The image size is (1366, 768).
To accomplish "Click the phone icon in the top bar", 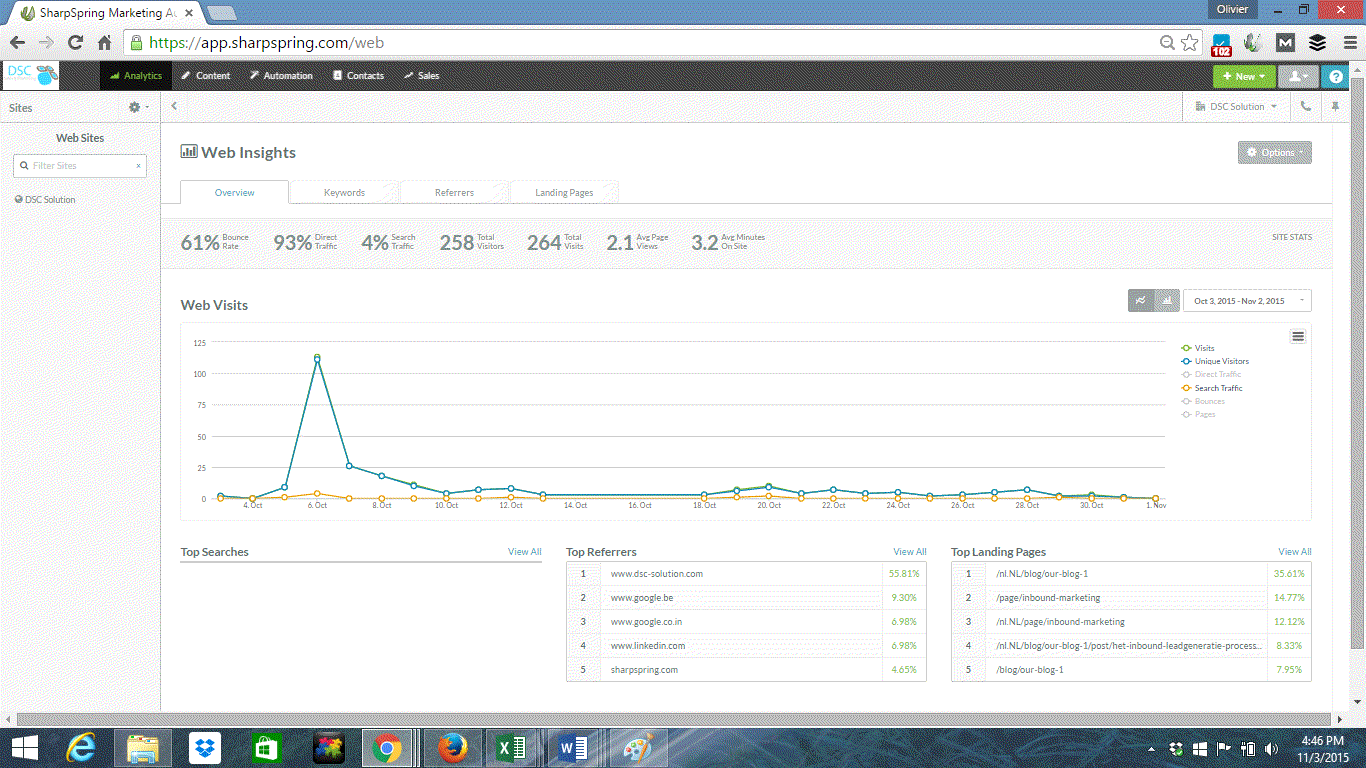I will [x=1306, y=106].
